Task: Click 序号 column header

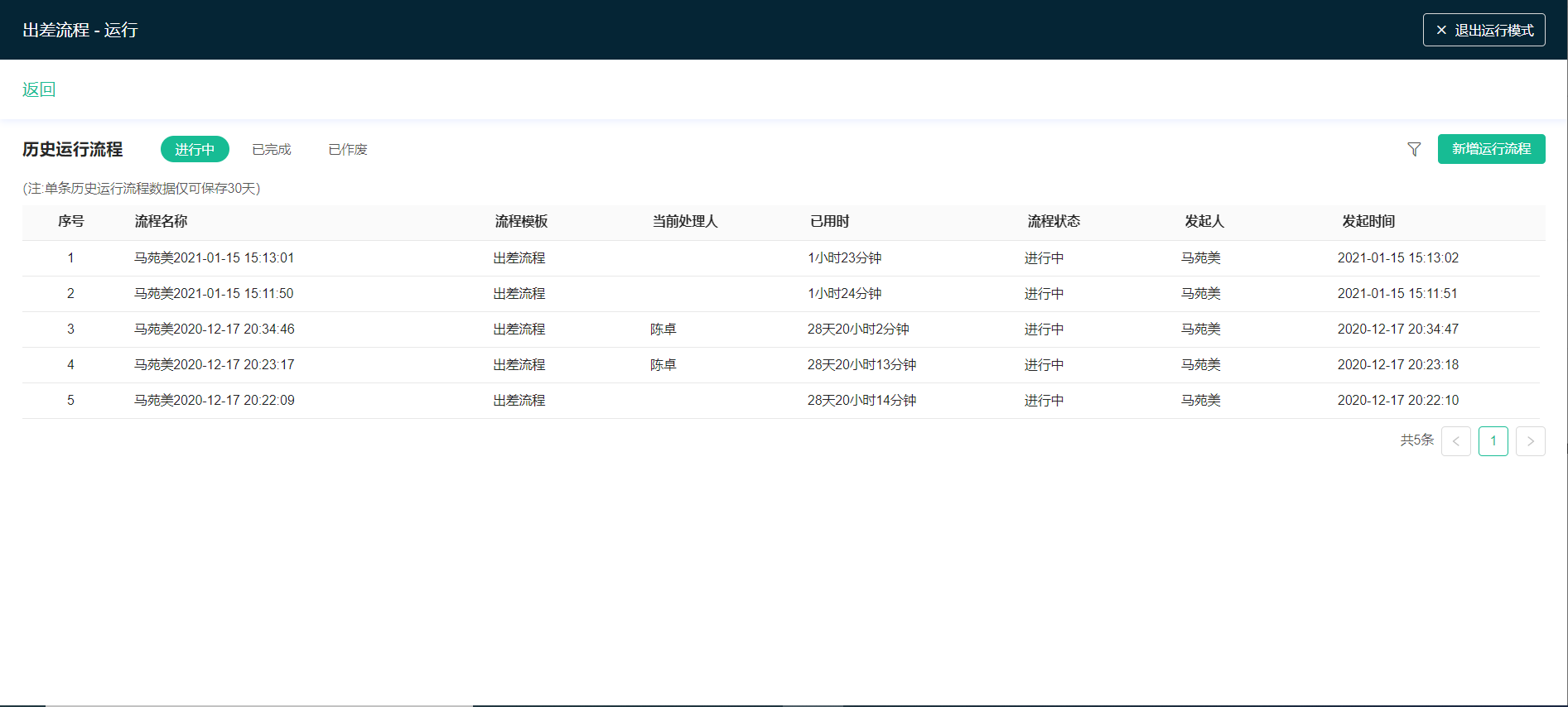Action: pyautogui.click(x=70, y=221)
